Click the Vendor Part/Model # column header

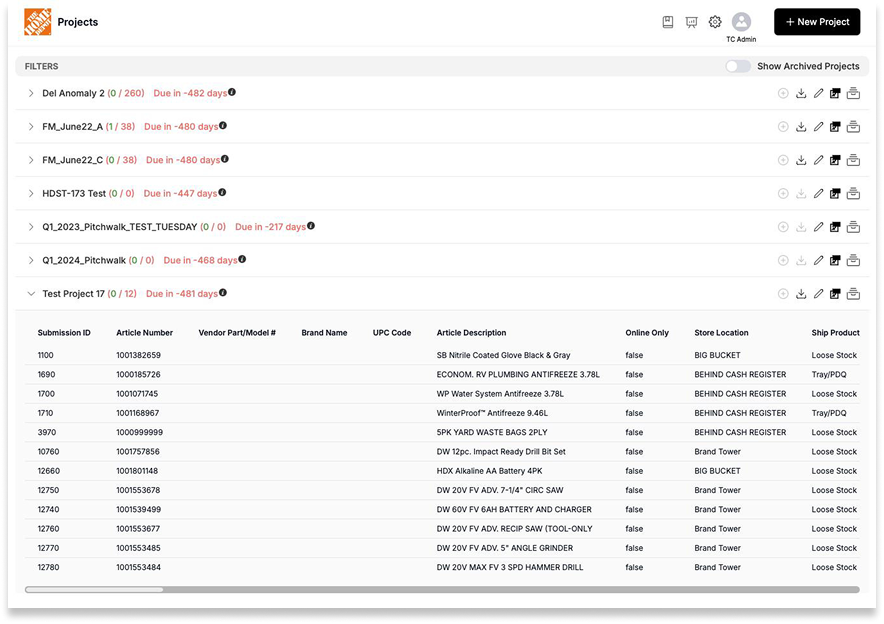tap(237, 333)
